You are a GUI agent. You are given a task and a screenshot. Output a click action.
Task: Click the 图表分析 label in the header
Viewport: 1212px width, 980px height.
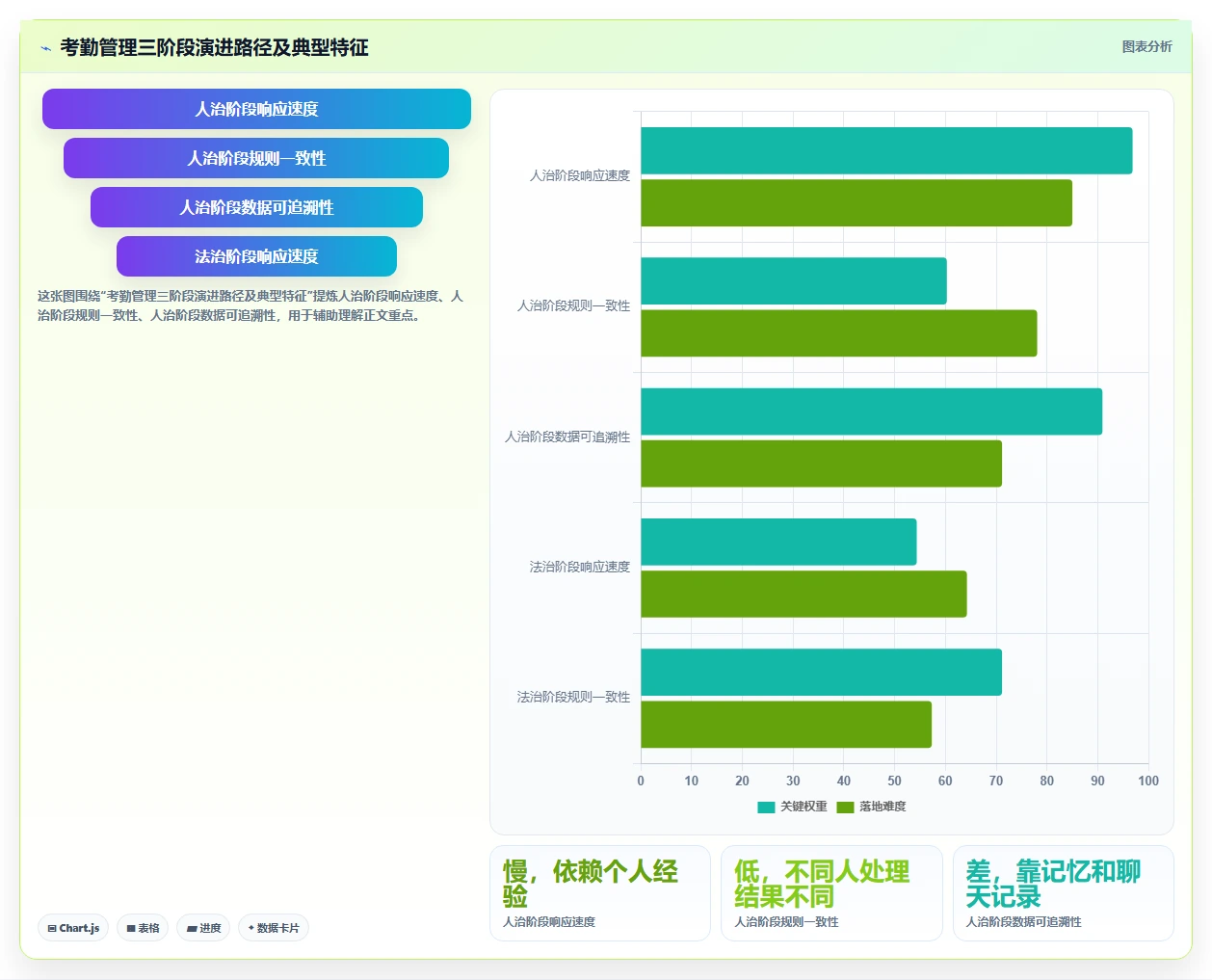(x=1146, y=46)
